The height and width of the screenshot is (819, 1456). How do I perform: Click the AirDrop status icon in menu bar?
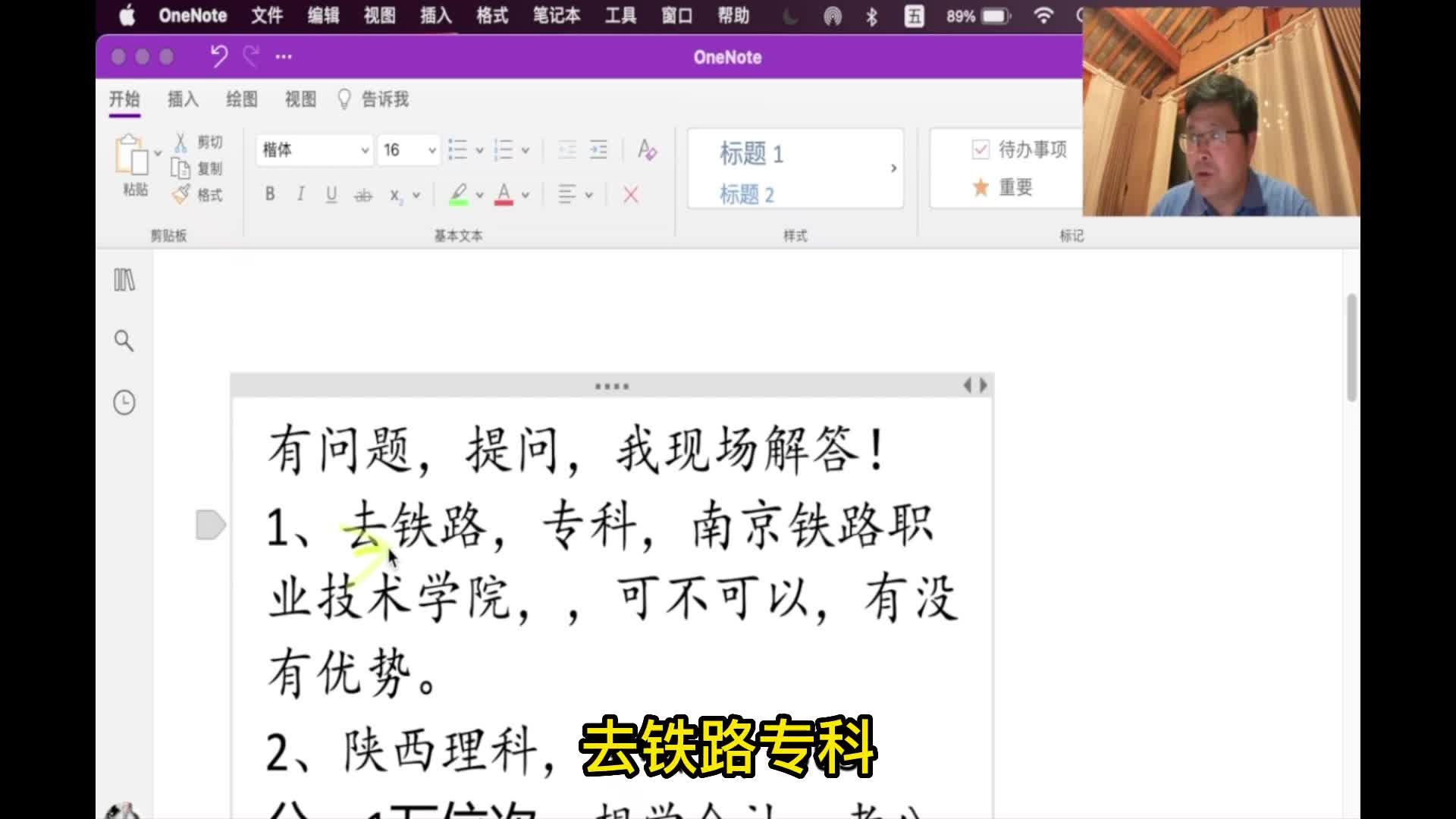(x=833, y=16)
